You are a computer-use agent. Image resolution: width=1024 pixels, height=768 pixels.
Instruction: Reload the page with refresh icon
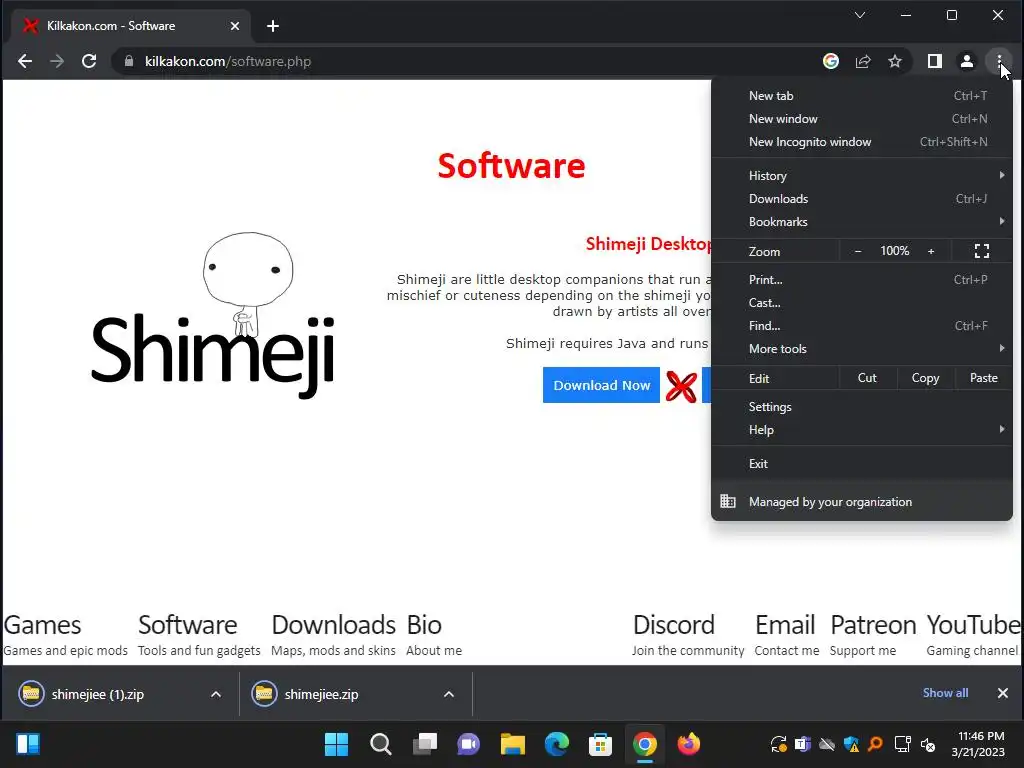click(89, 61)
